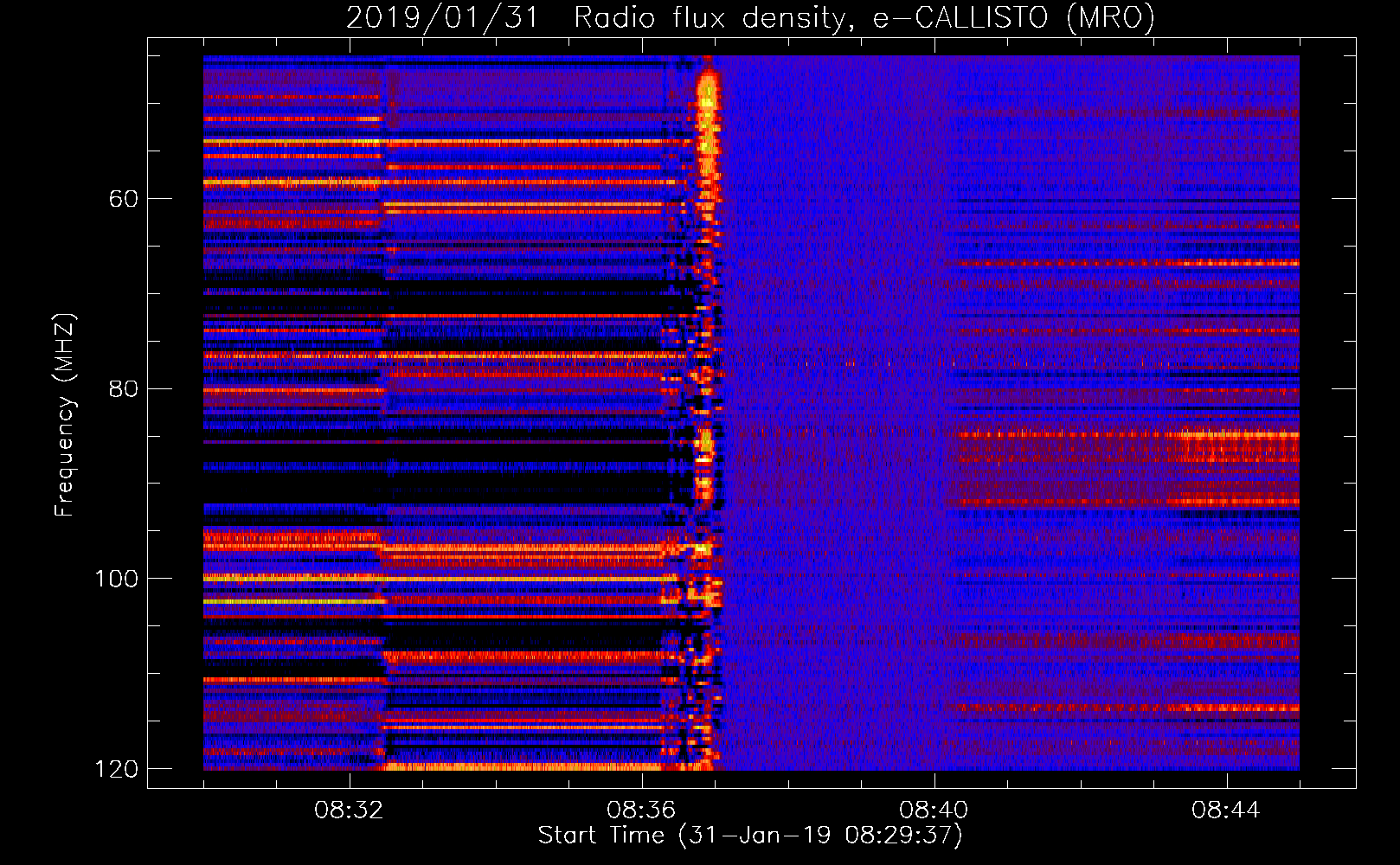The image size is (1400, 865).
Task: Click the 08:44 time tick label
Action: [x=1227, y=811]
